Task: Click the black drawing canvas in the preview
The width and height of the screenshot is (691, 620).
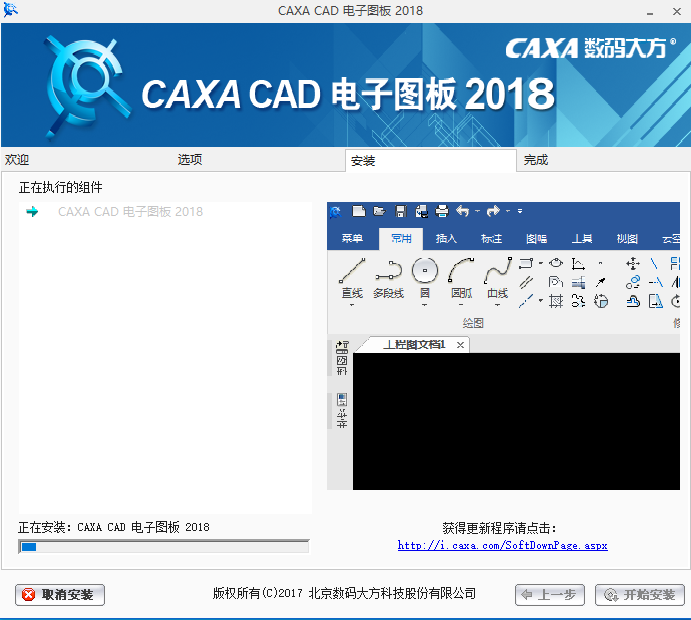Action: pyautogui.click(x=516, y=421)
